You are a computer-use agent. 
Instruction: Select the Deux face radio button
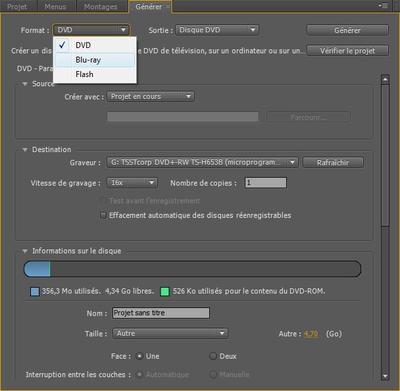tap(213, 356)
